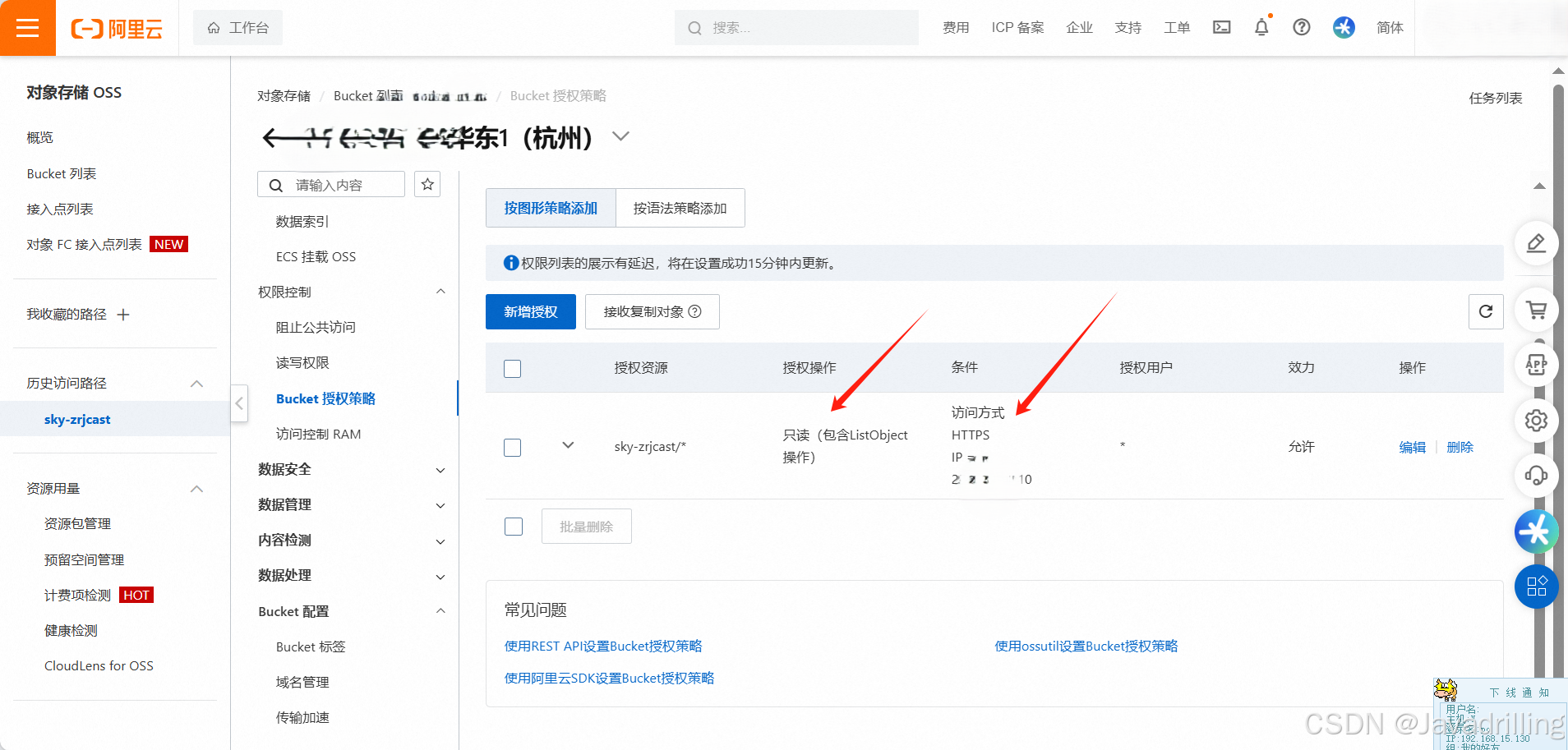The image size is (1568, 750).
Task: Open link 使用REST API设置Bucket授权策略
Action: pos(603,646)
